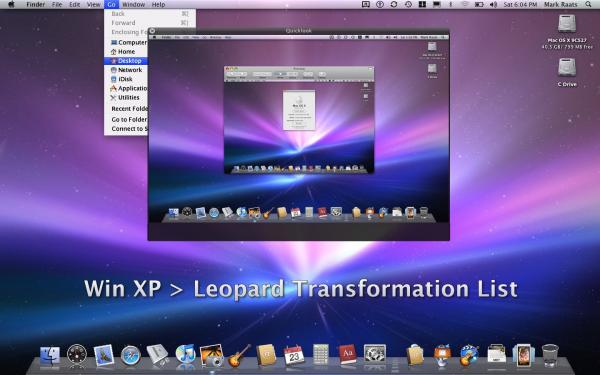Open the Apple menu
The width and height of the screenshot is (600, 375).
11,4
